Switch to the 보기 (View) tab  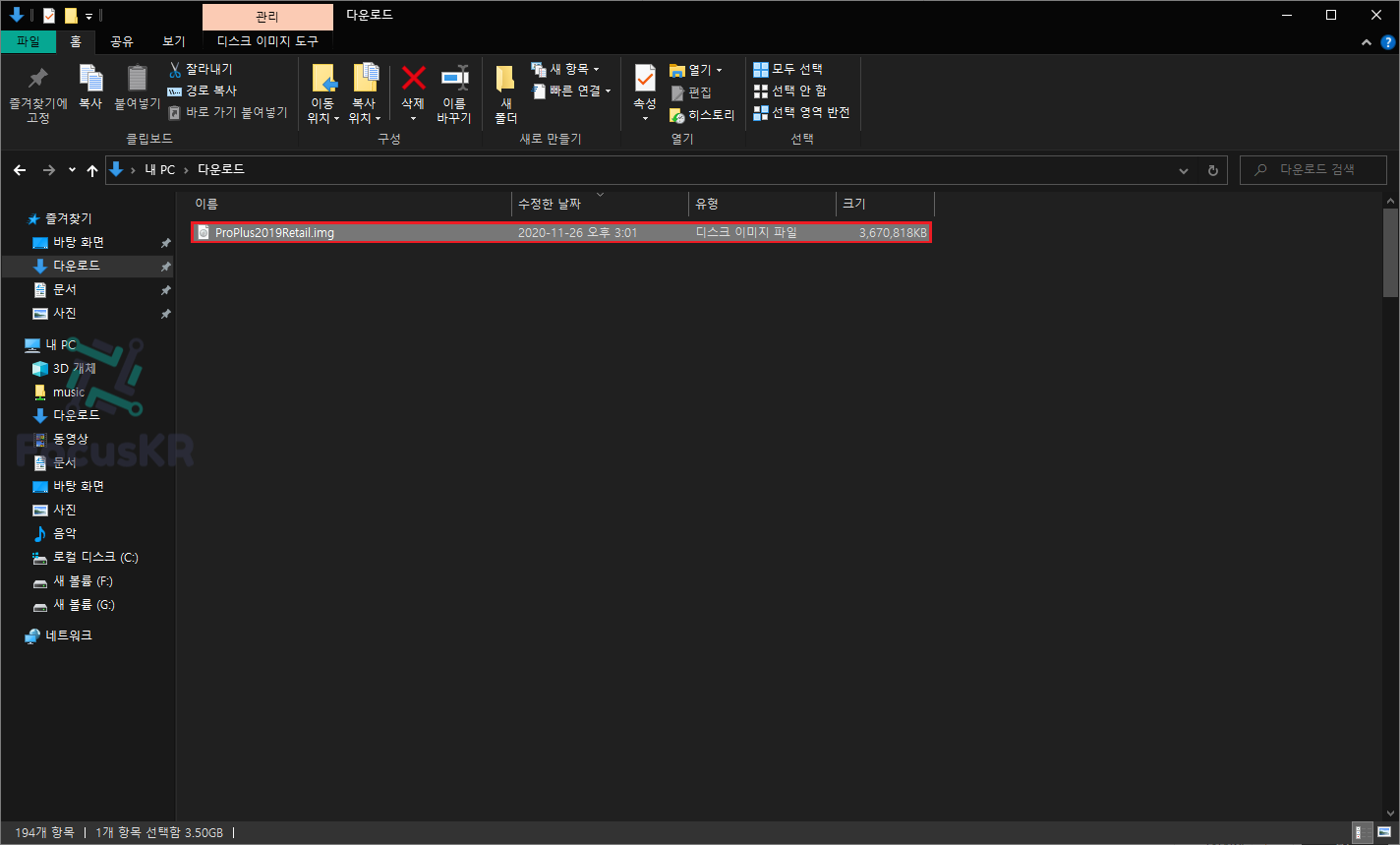click(174, 41)
